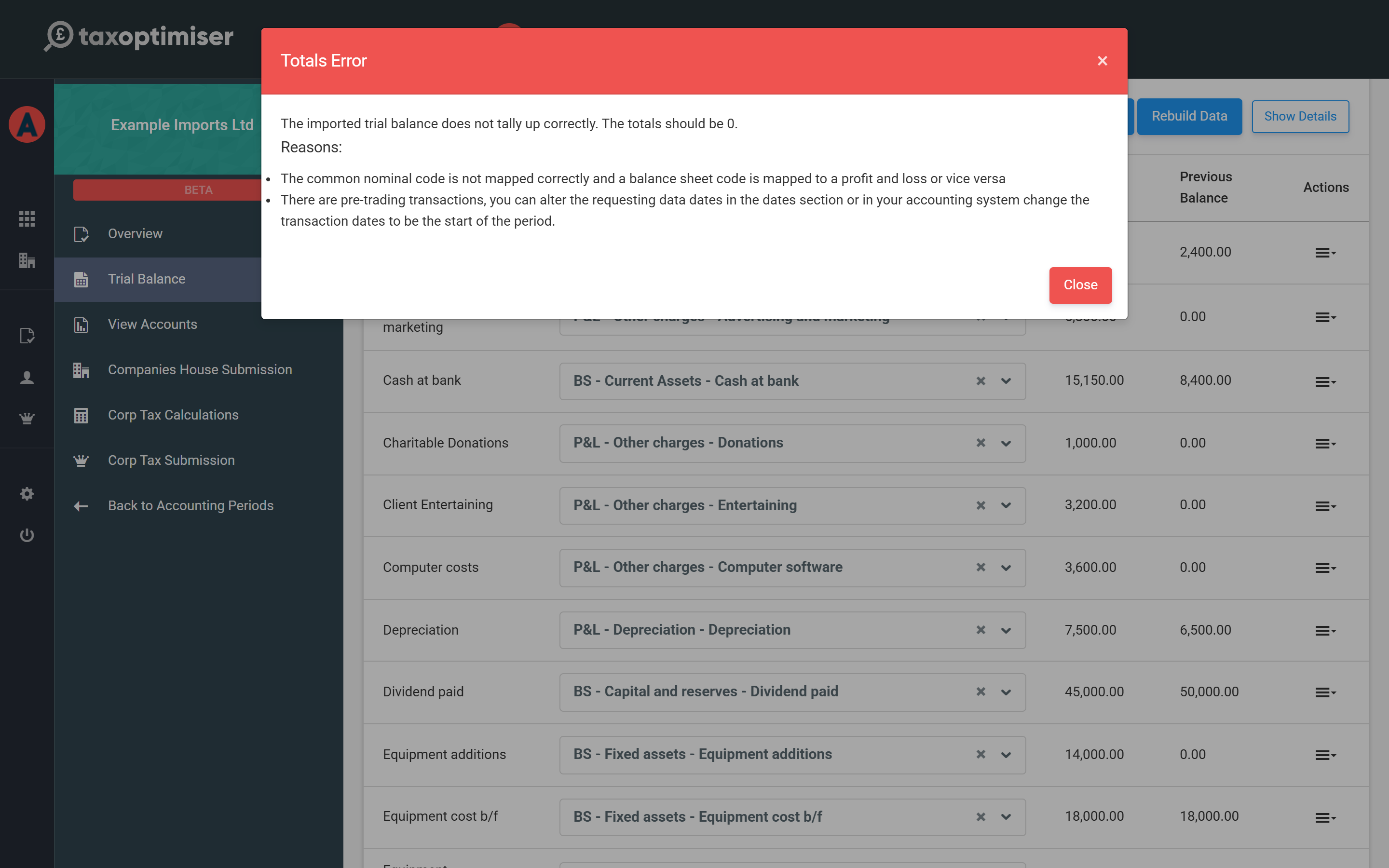1389x868 pixels.
Task: Open actions menu for 2,400.00 row
Action: coord(1325,253)
